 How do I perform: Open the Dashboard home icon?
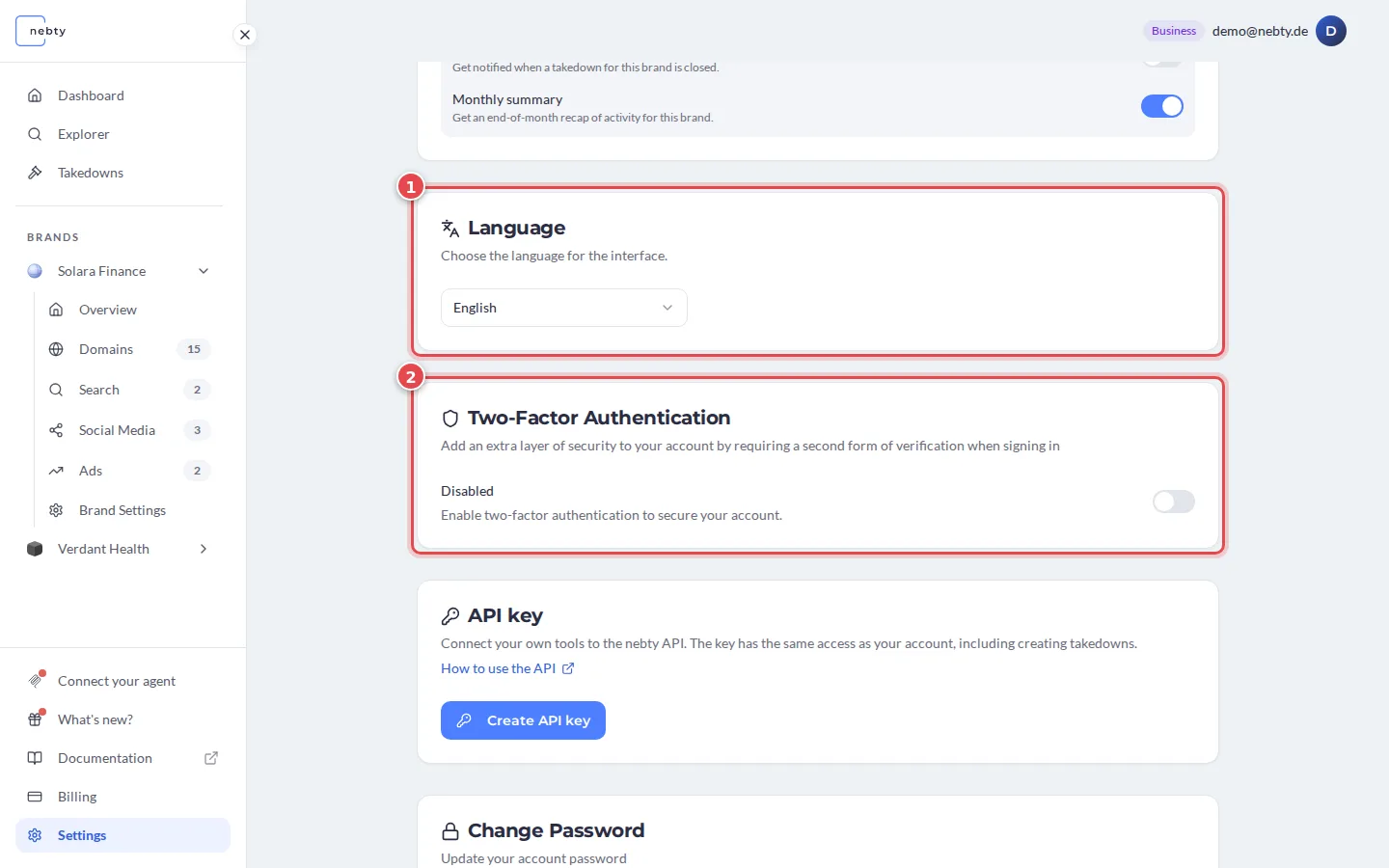tap(35, 95)
